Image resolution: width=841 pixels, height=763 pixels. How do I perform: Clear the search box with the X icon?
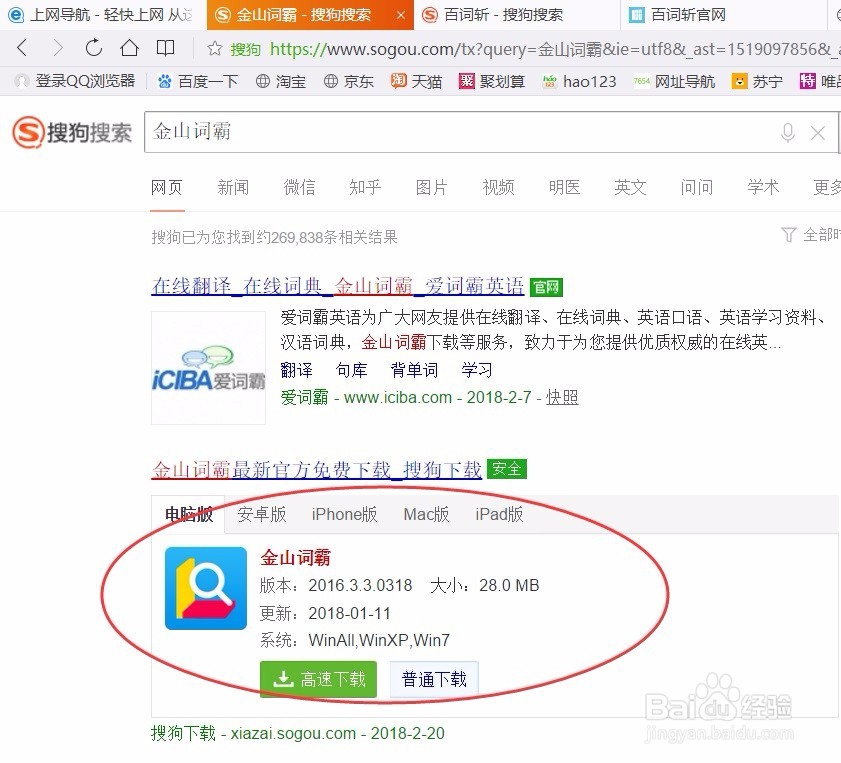click(818, 132)
